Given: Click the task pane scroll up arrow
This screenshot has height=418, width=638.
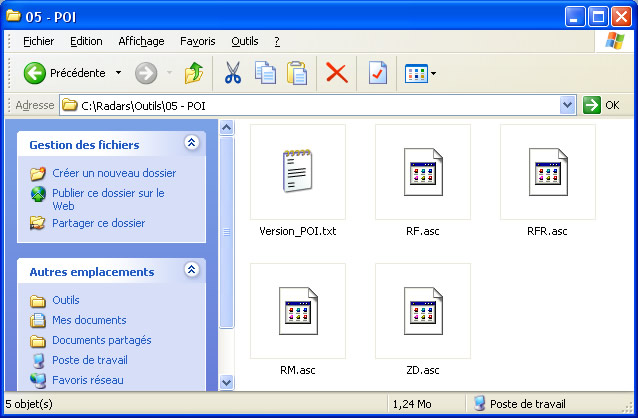Looking at the screenshot, I should (x=227, y=128).
